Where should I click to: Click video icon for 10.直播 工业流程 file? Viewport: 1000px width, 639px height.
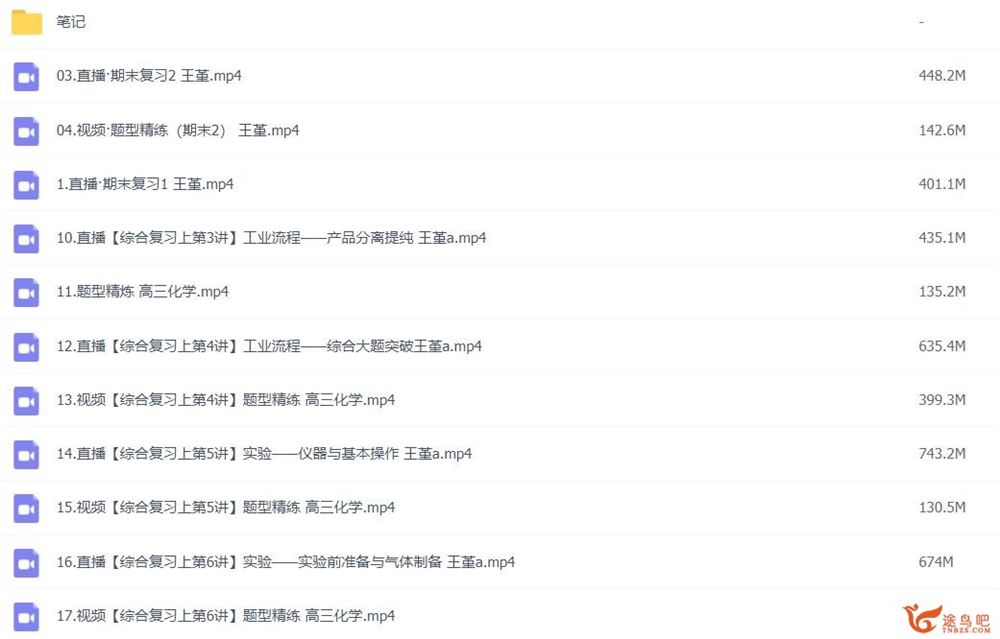[26, 239]
